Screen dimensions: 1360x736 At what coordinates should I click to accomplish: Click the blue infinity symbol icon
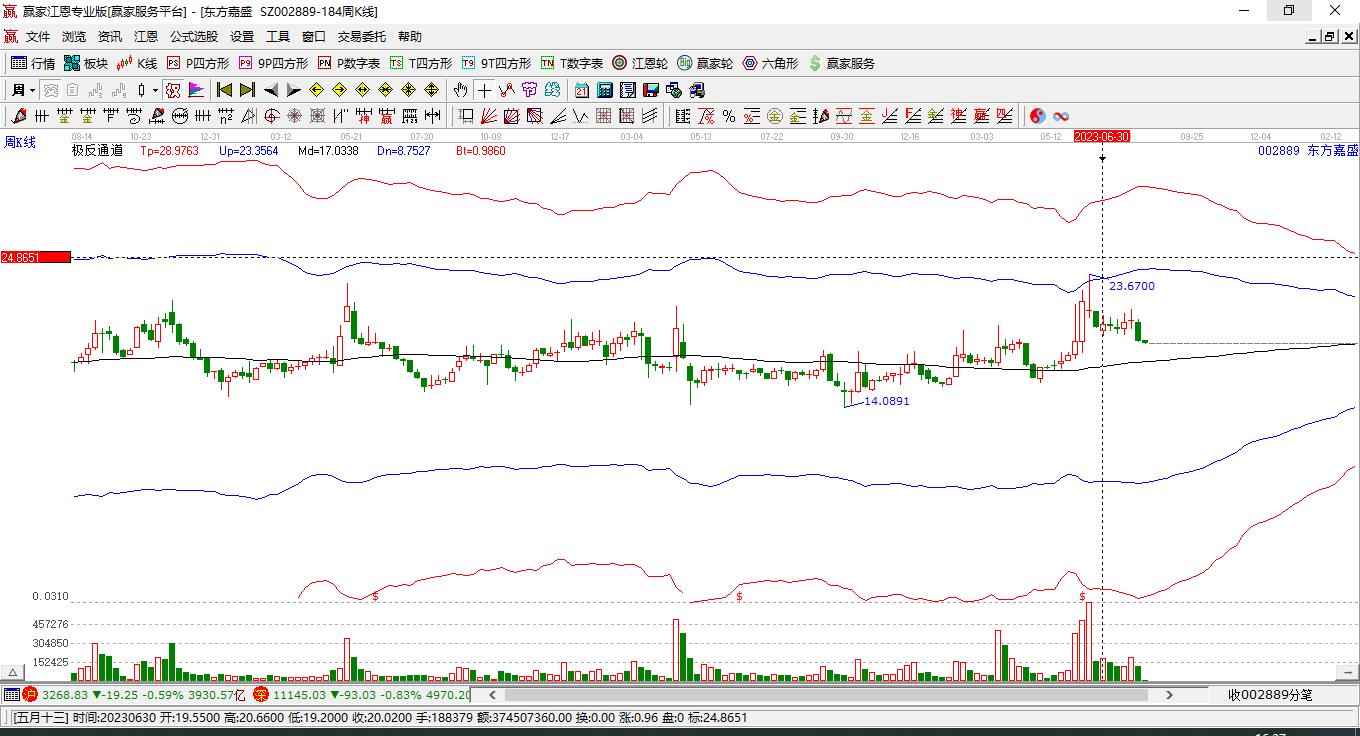coord(1061,116)
